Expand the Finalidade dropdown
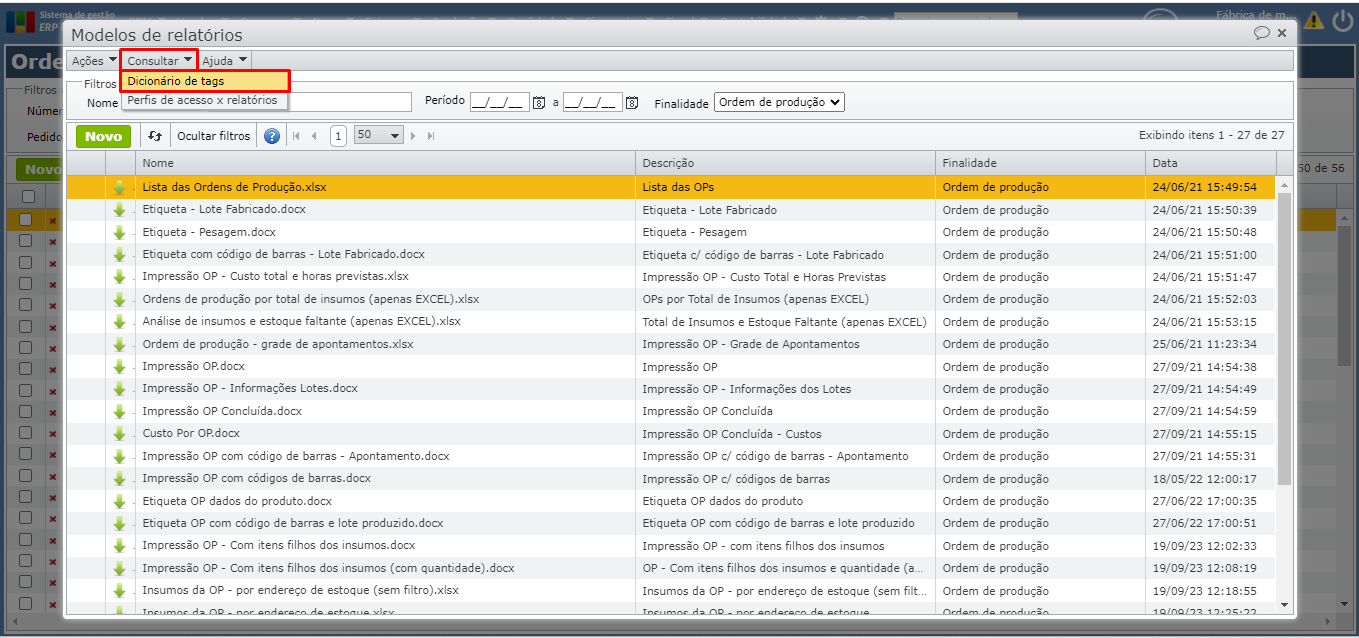This screenshot has width=1359, height=638. (779, 102)
